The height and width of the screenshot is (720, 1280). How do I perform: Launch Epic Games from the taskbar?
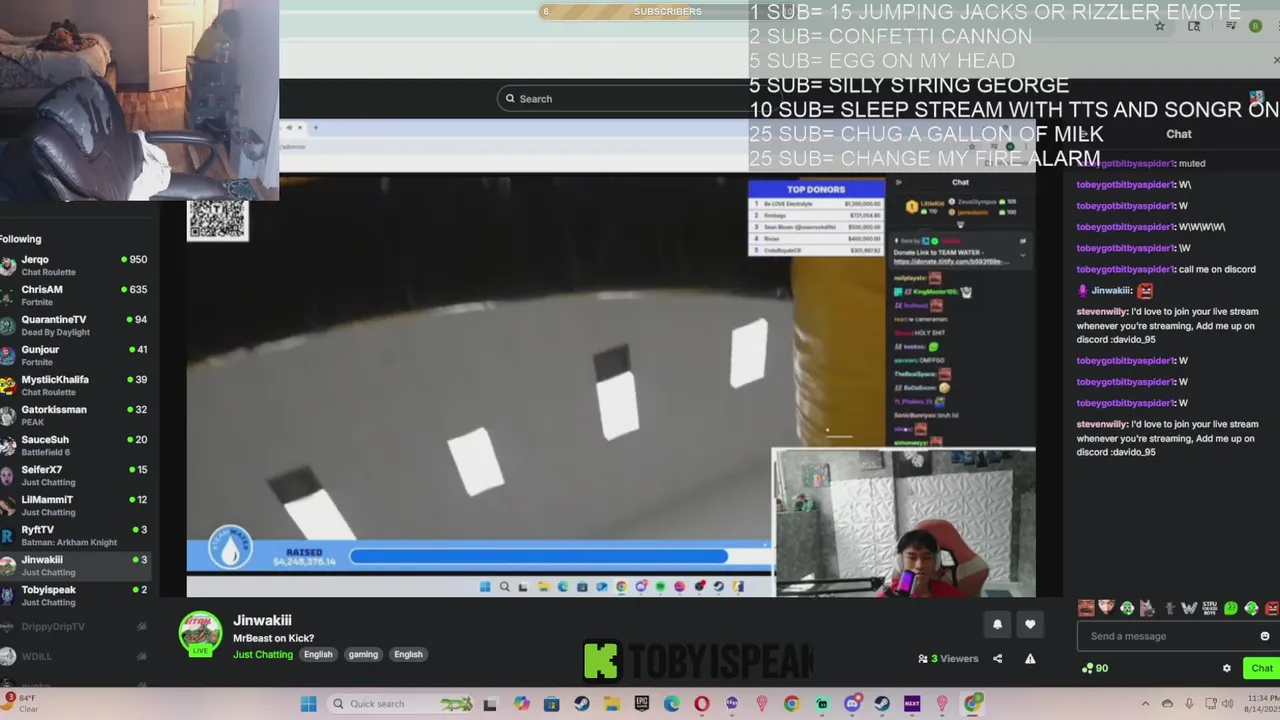coord(641,704)
